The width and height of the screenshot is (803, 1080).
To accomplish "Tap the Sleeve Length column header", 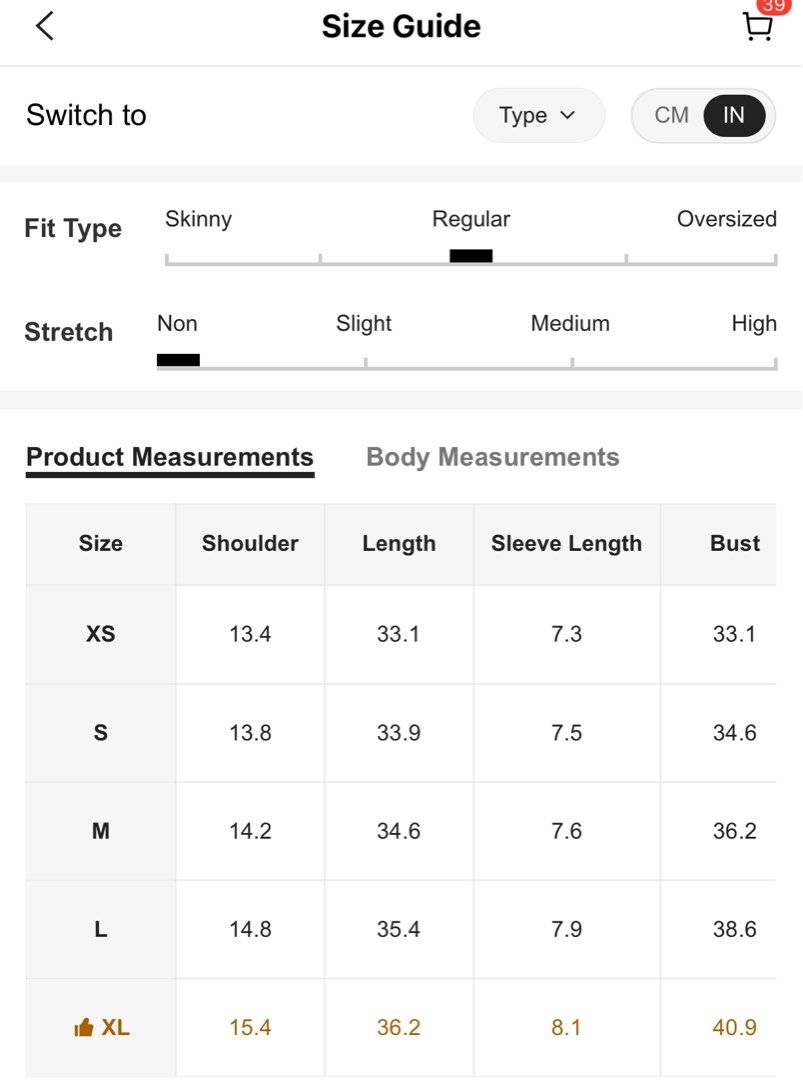I will pos(566,543).
